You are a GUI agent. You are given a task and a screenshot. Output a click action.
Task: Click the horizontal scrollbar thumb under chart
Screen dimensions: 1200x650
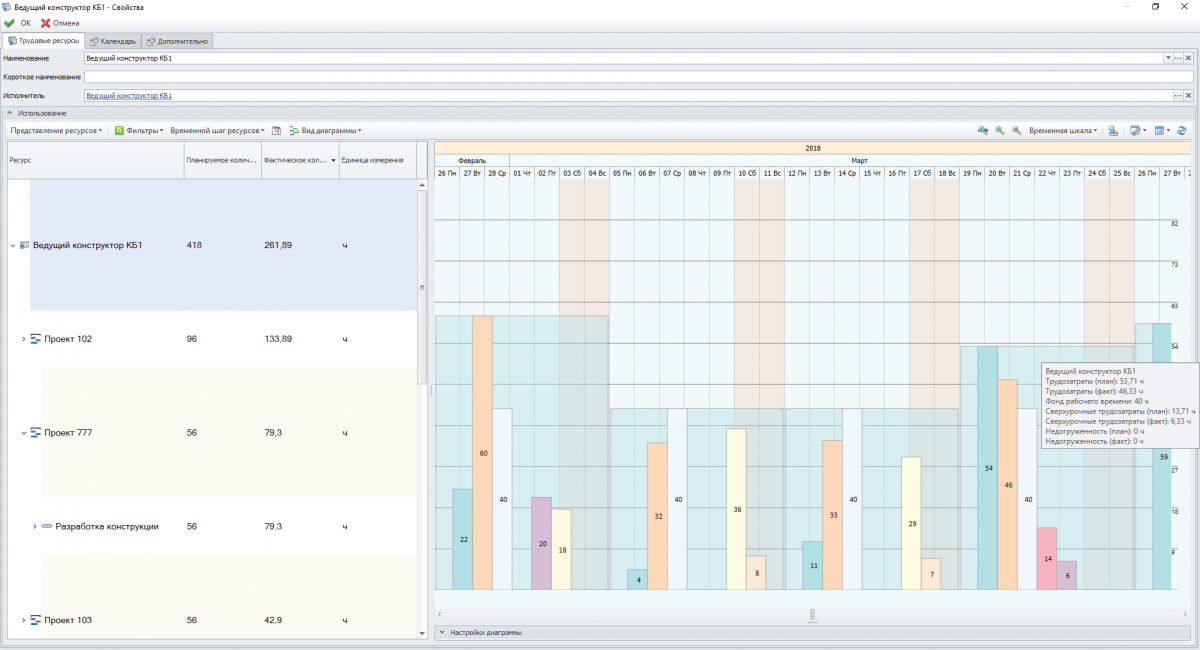(812, 614)
